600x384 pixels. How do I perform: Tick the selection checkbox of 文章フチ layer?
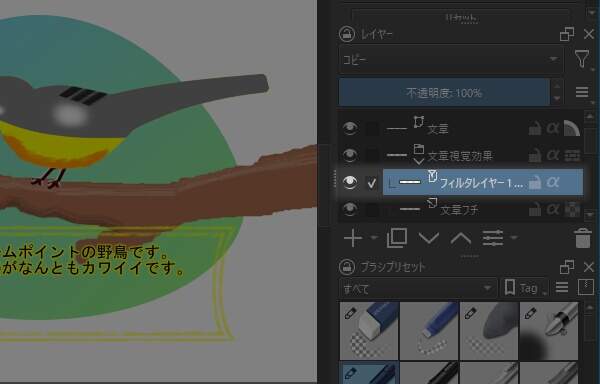pos(372,210)
